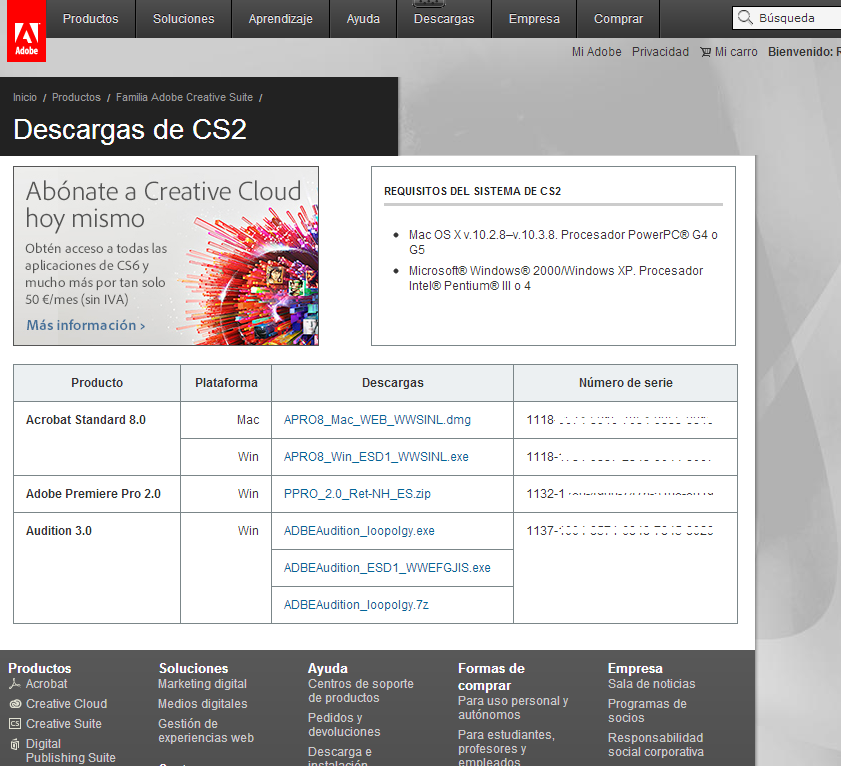
Task: Click the Premiere Pro serial starting 1132
Action: (x=620, y=494)
